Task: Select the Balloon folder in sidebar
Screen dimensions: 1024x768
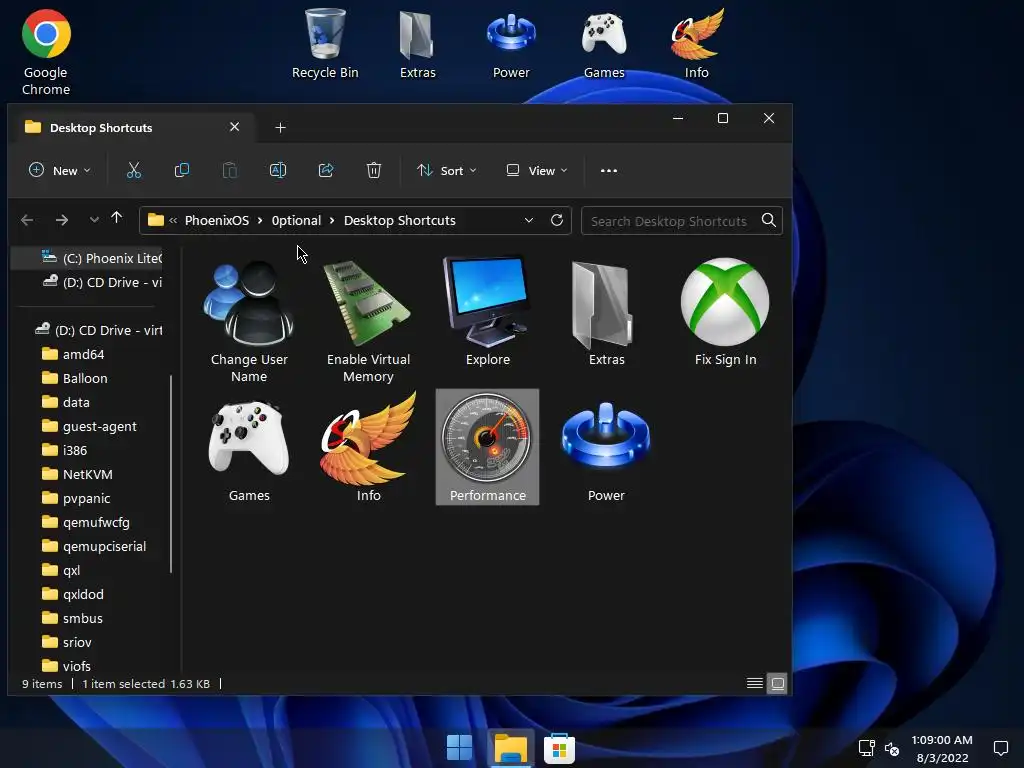Action: (x=74, y=378)
